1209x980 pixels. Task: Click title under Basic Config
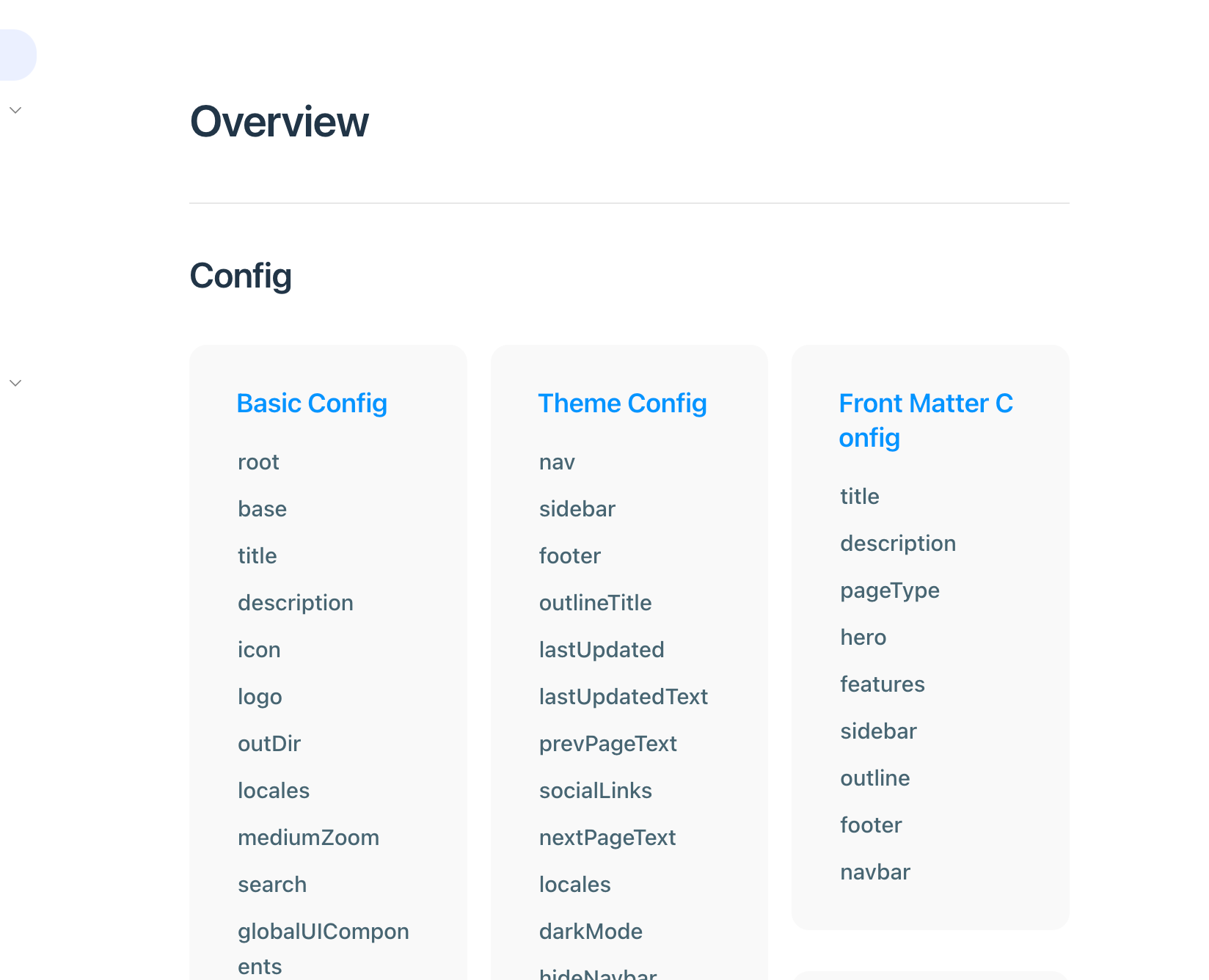[257, 555]
